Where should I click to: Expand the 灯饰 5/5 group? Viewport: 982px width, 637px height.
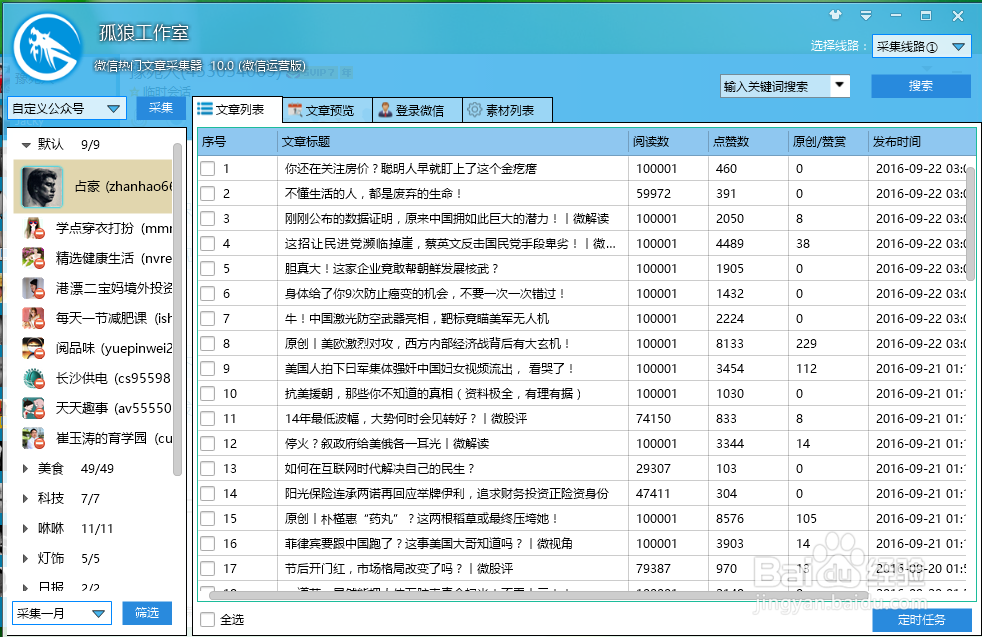(26, 559)
